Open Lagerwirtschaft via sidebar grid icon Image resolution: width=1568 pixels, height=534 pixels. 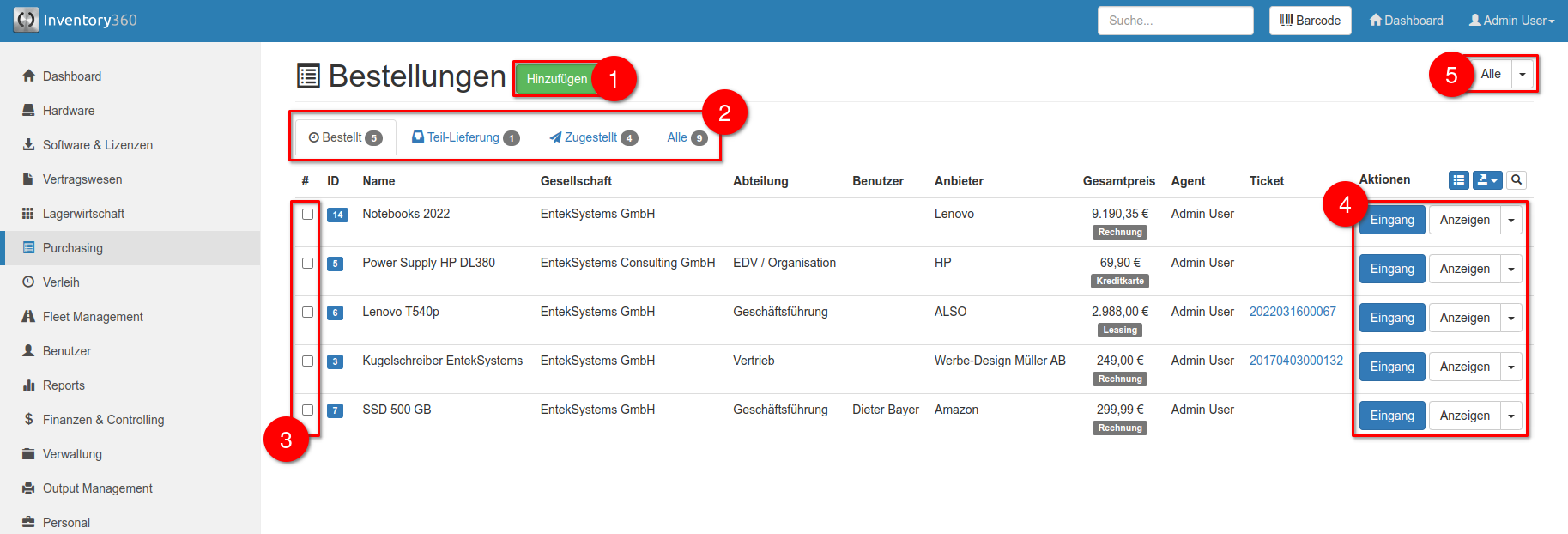coord(28,213)
